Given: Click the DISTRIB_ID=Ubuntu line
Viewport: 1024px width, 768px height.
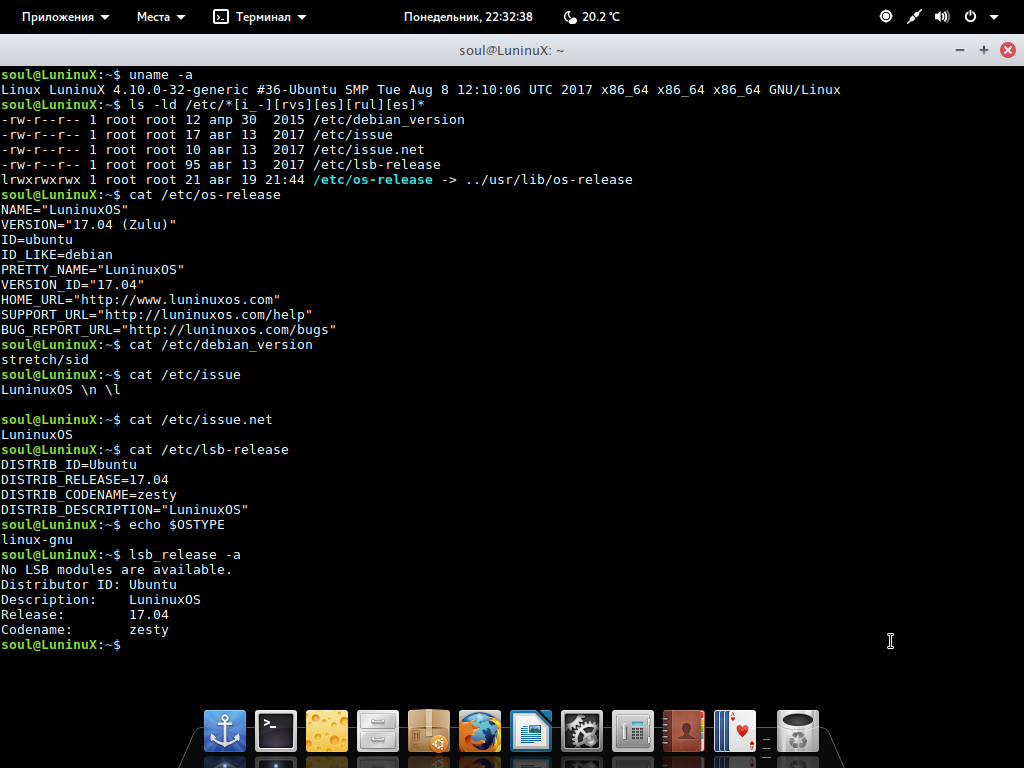Looking at the screenshot, I should point(69,465).
